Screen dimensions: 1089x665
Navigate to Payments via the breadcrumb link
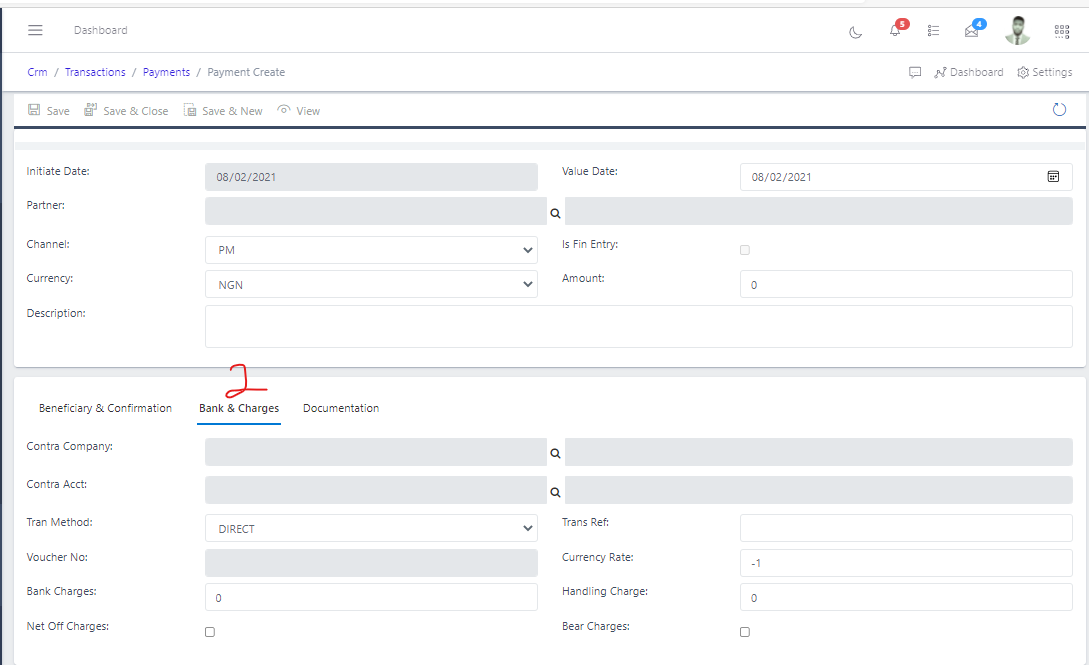(166, 71)
